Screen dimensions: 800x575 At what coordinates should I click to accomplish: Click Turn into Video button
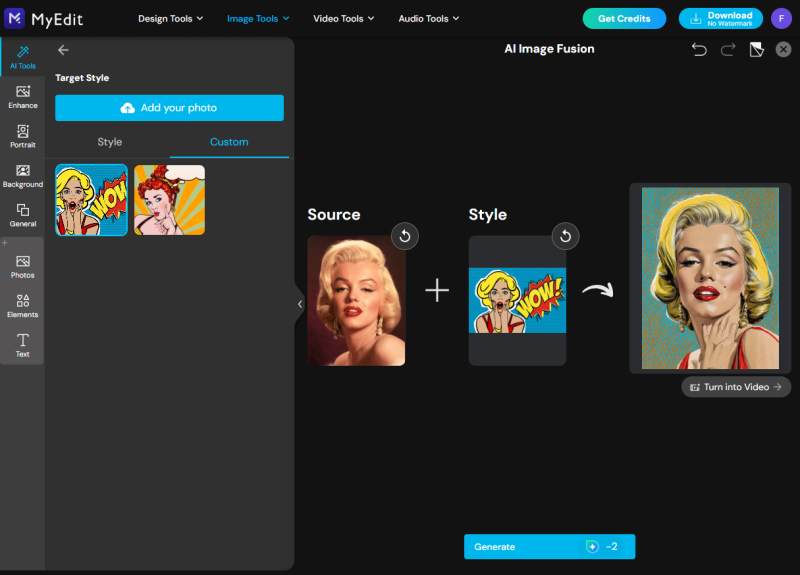736,387
